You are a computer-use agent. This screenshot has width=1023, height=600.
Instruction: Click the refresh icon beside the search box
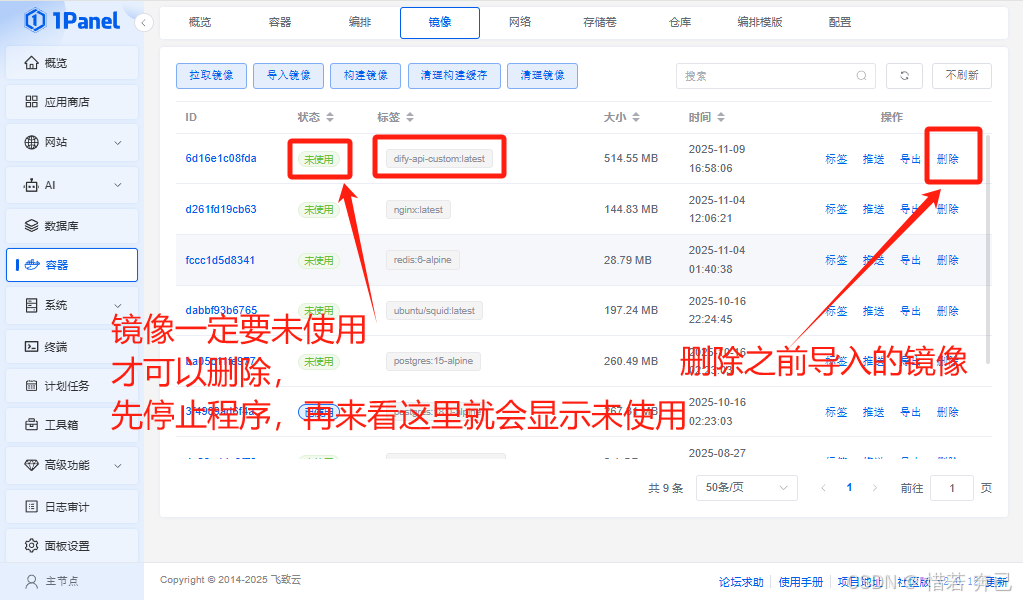[x=904, y=75]
